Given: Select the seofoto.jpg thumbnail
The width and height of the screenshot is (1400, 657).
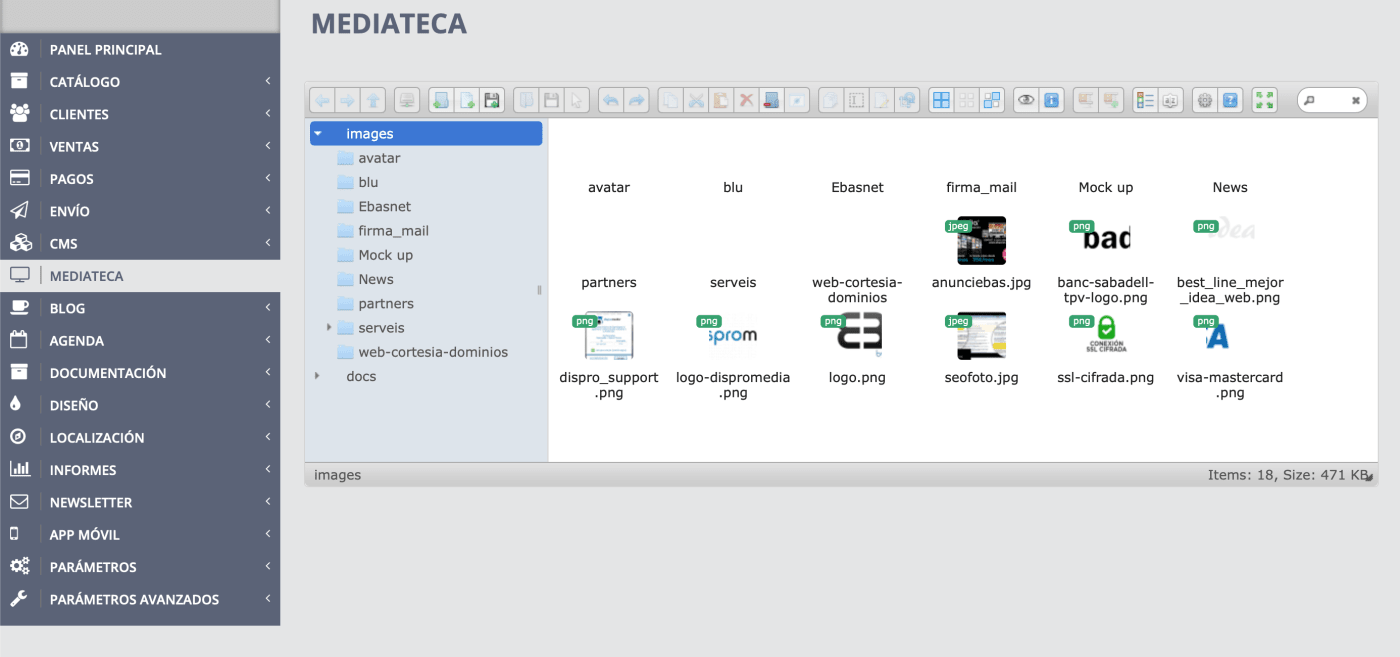Looking at the screenshot, I should [x=981, y=337].
